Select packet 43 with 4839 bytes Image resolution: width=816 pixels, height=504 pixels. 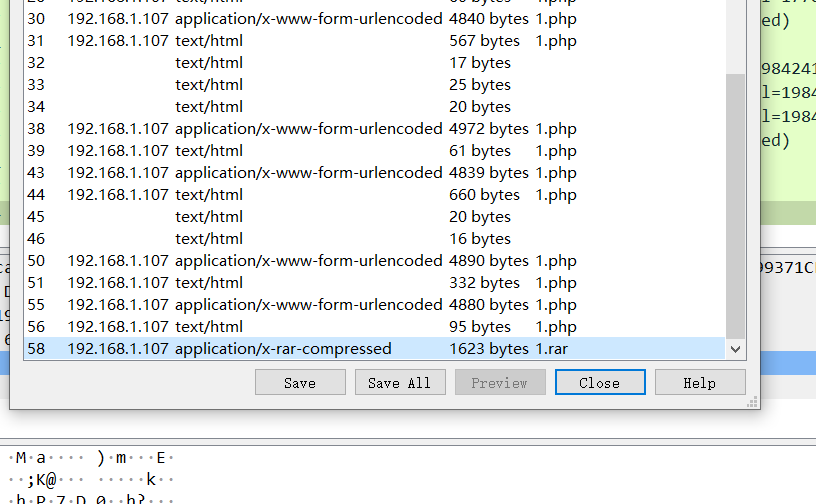click(375, 172)
